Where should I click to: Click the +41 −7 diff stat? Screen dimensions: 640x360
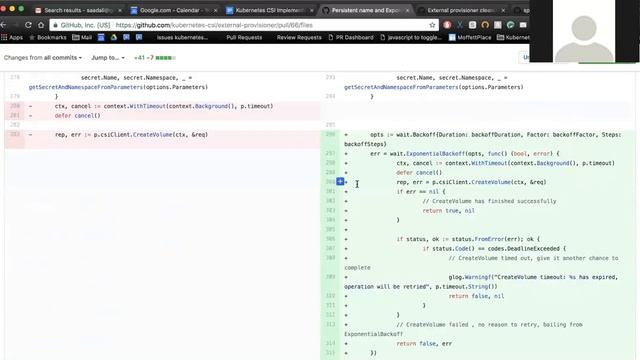pos(154,58)
